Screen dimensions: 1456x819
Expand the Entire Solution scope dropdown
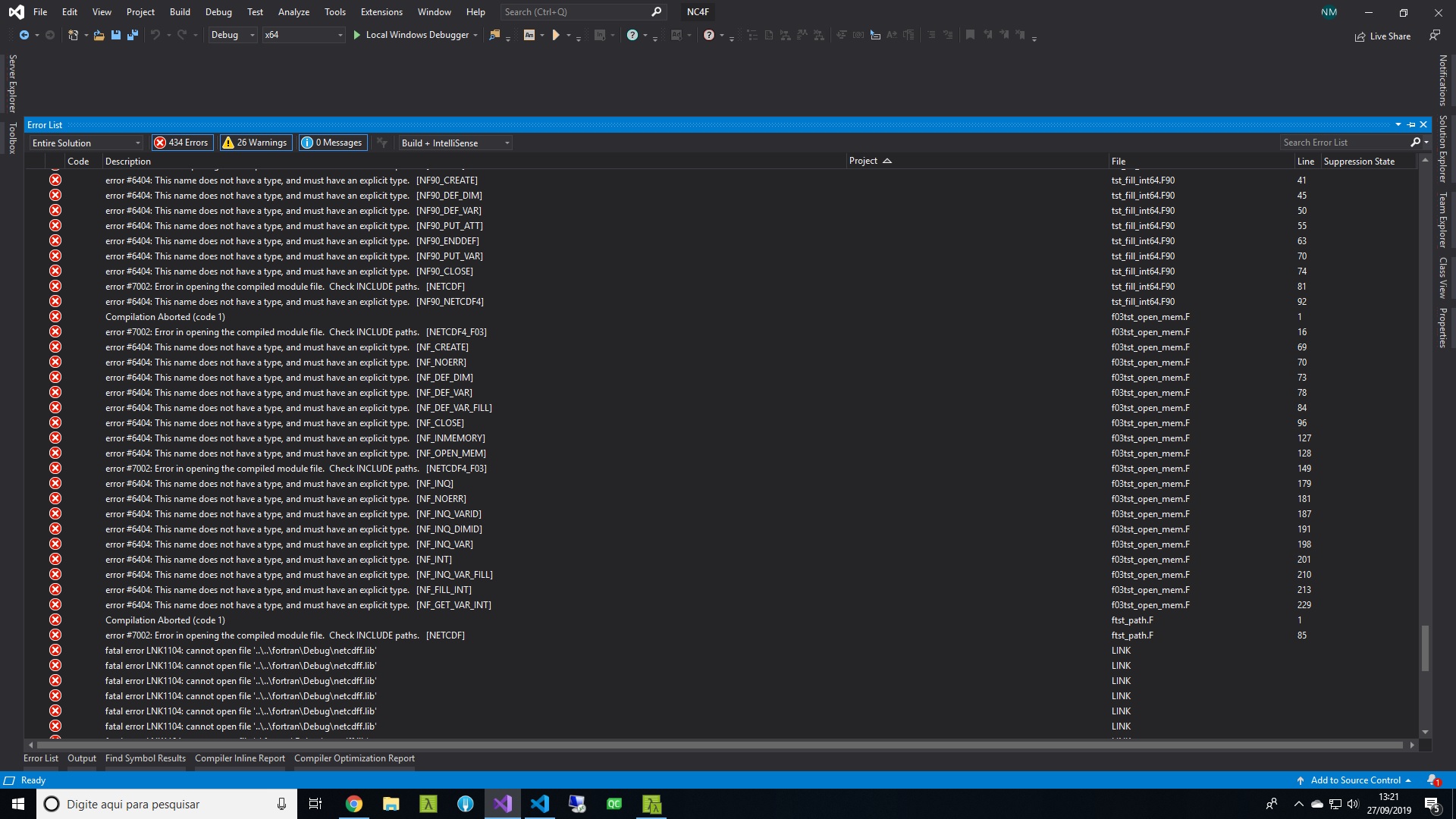click(86, 143)
